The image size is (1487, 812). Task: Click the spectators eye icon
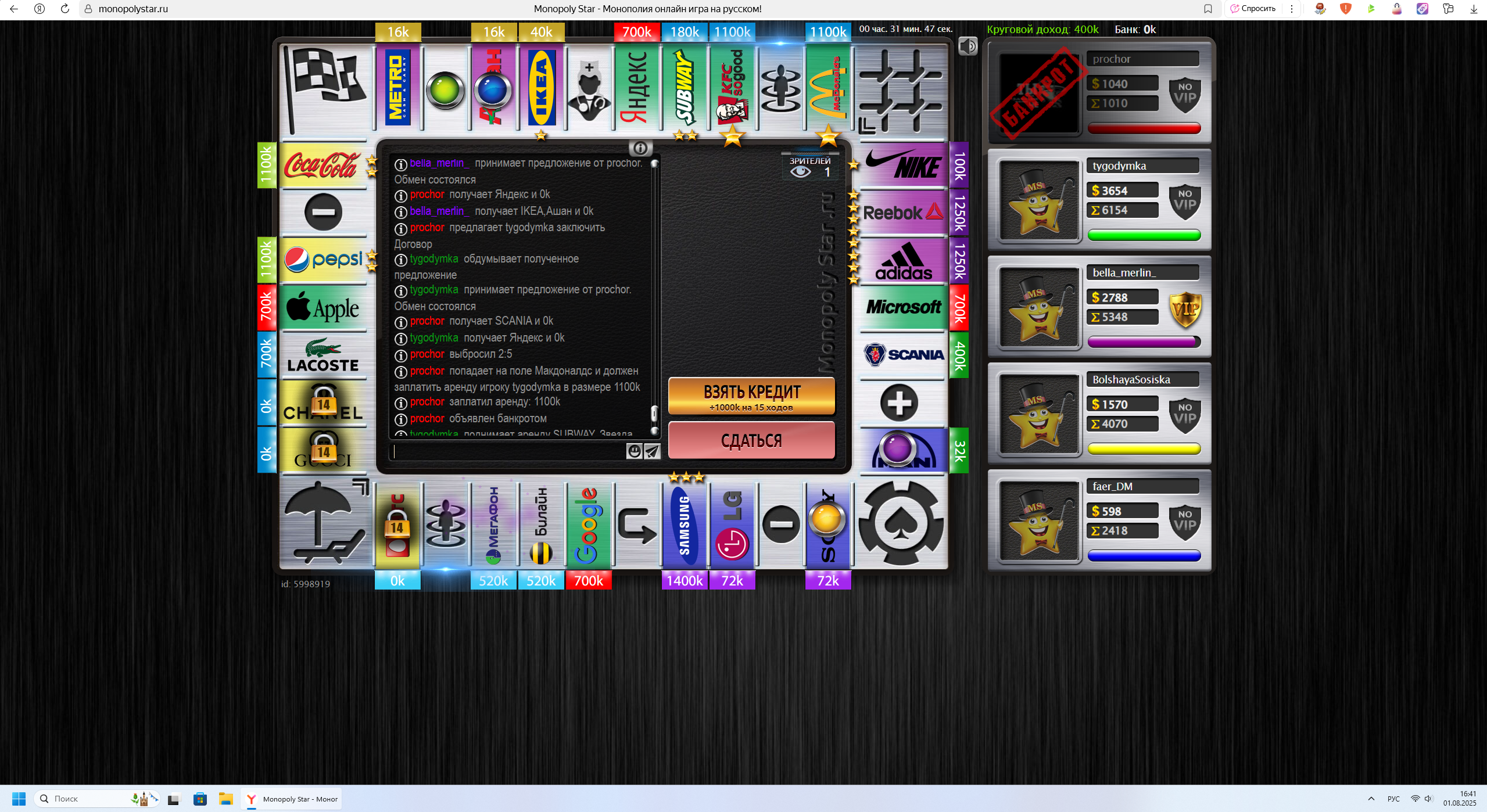(x=800, y=172)
